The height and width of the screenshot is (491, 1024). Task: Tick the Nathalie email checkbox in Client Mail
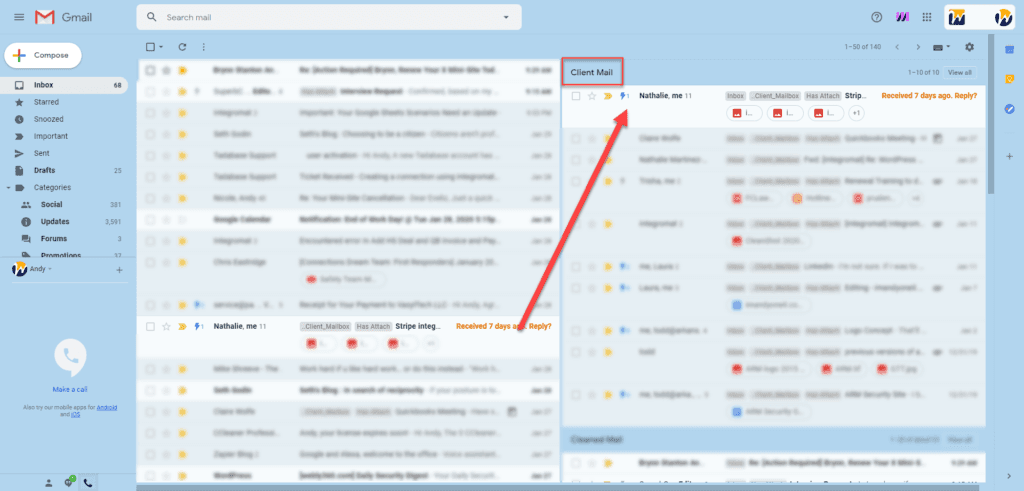pyautogui.click(x=576, y=96)
